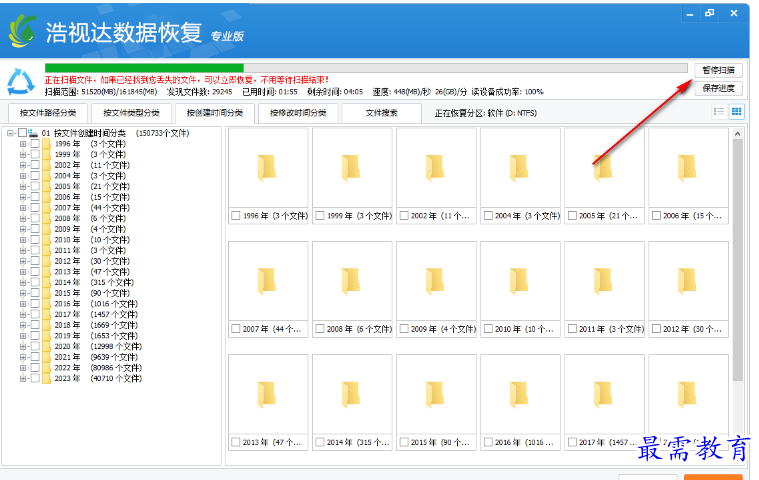Select the 2006 年 folder icon in tree
Viewport: 759px width, 480px height.
[46, 197]
